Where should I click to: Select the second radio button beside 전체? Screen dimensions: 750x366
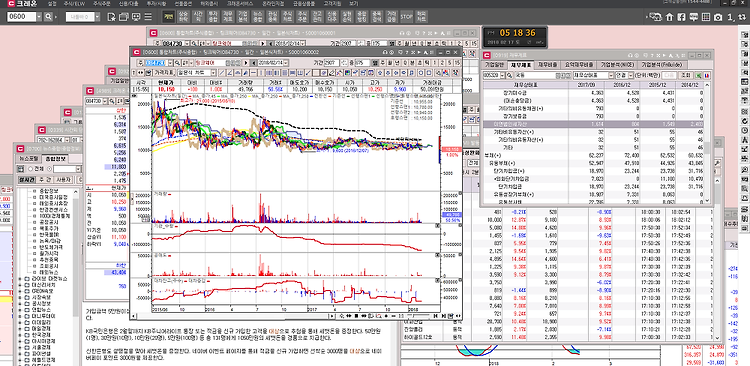(x=49, y=169)
